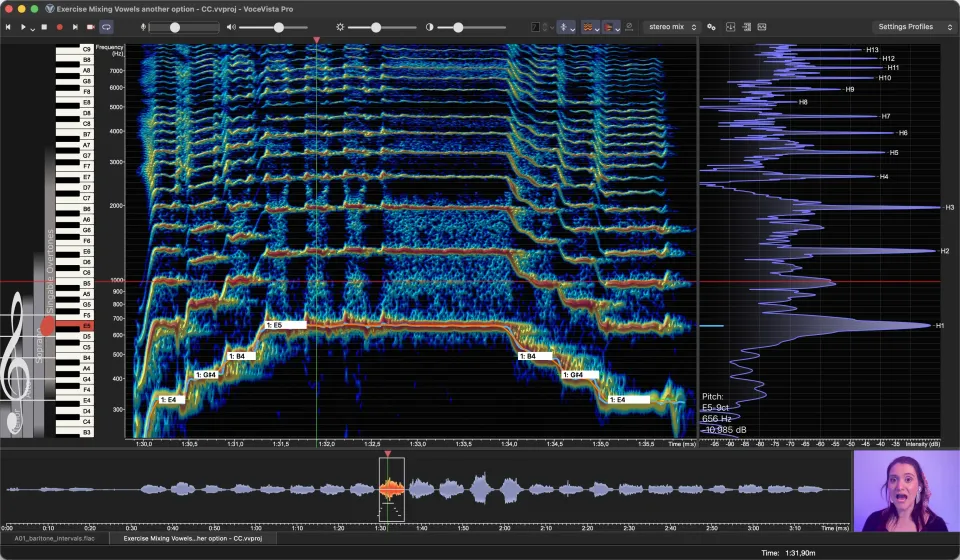The width and height of the screenshot is (960, 560).
Task: Click the image snapshot toolbar icon
Action: tap(762, 27)
